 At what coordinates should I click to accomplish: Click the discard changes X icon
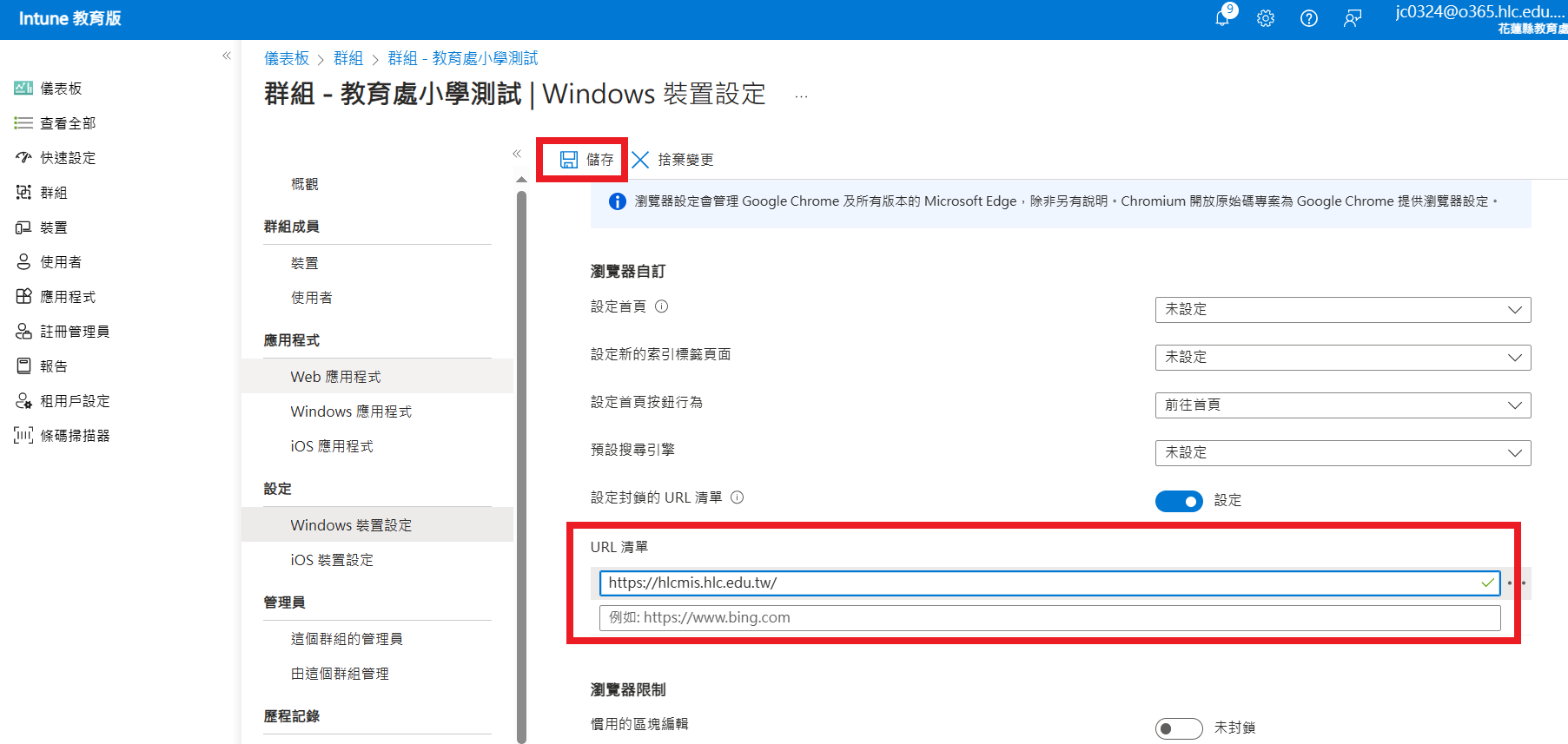[640, 160]
